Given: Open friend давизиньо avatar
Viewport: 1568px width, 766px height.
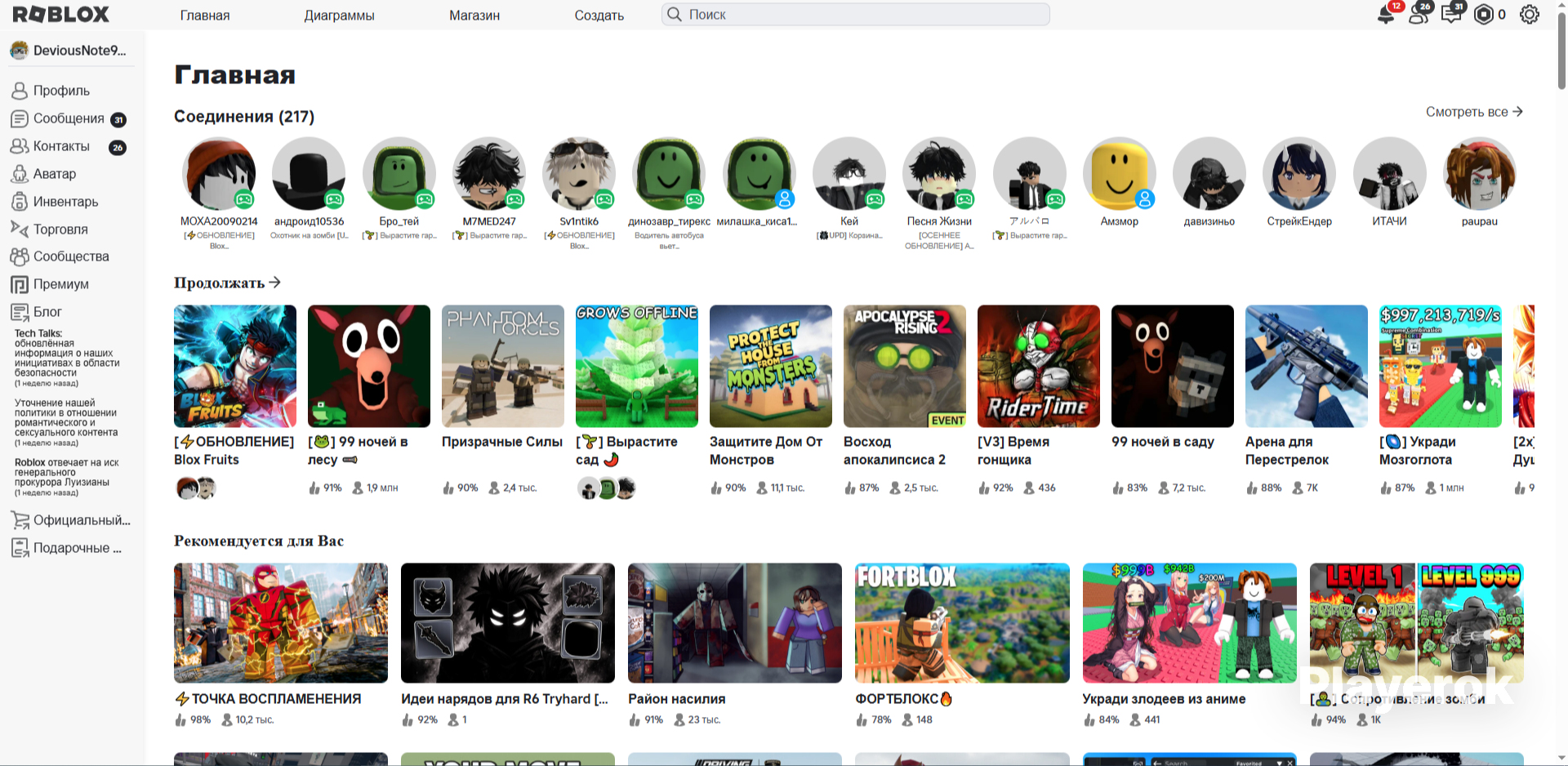Looking at the screenshot, I should 1209,174.
